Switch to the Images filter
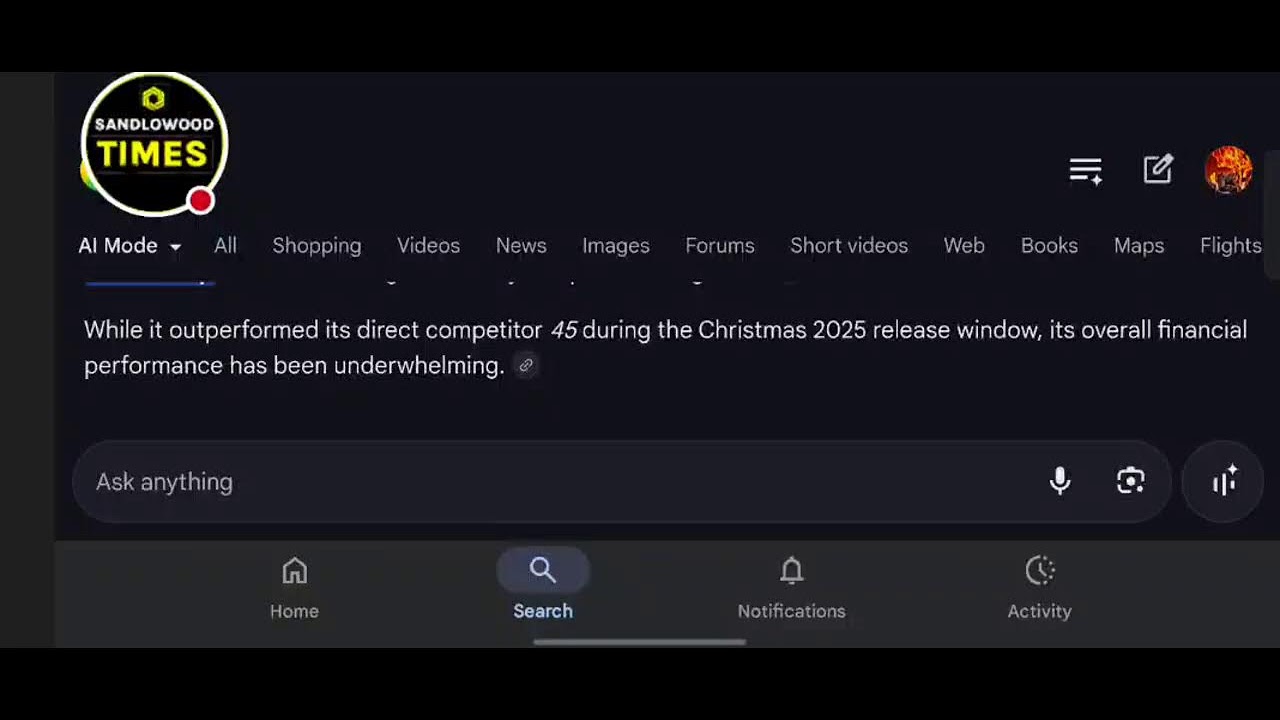Viewport: 1280px width, 720px height. (x=616, y=246)
